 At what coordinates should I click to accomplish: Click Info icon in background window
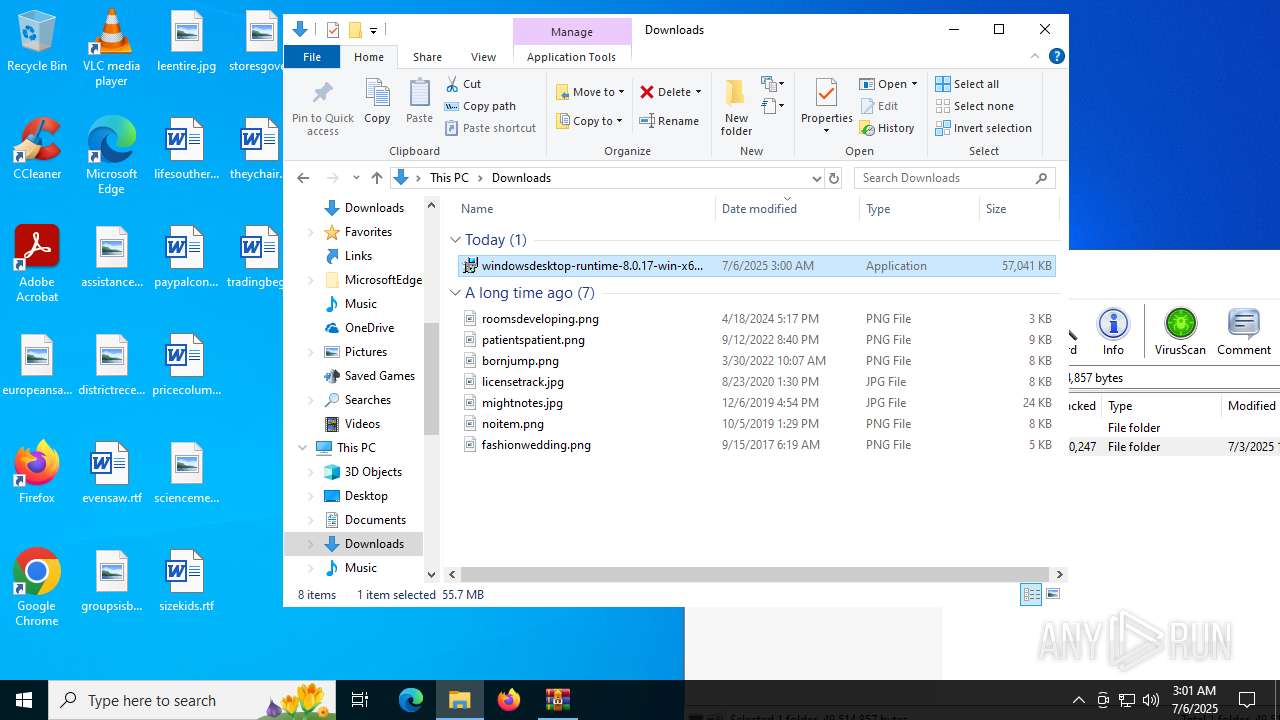coord(1113,332)
